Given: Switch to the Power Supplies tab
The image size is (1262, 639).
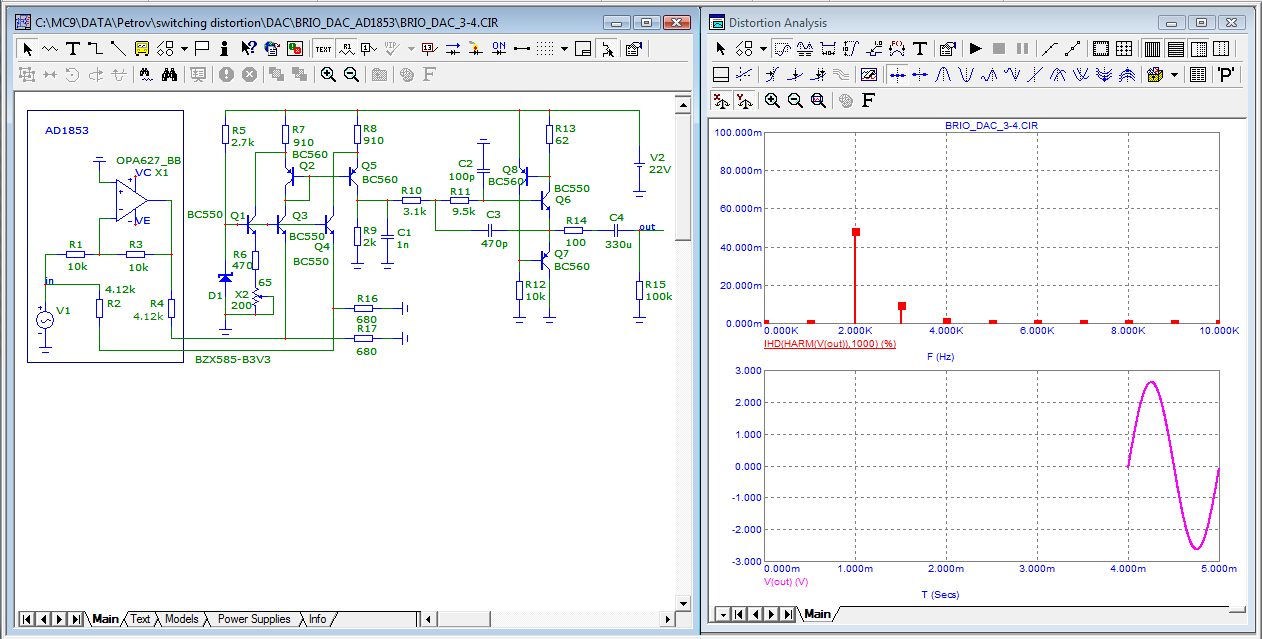Looking at the screenshot, I should (x=254, y=619).
